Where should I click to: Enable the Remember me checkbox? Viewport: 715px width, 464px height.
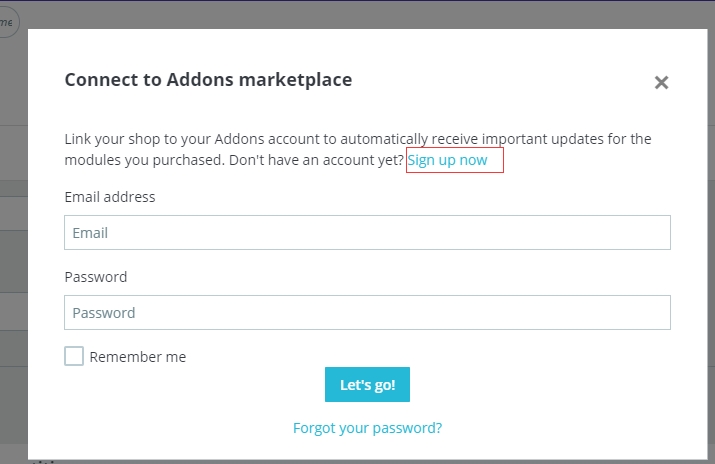click(74, 356)
